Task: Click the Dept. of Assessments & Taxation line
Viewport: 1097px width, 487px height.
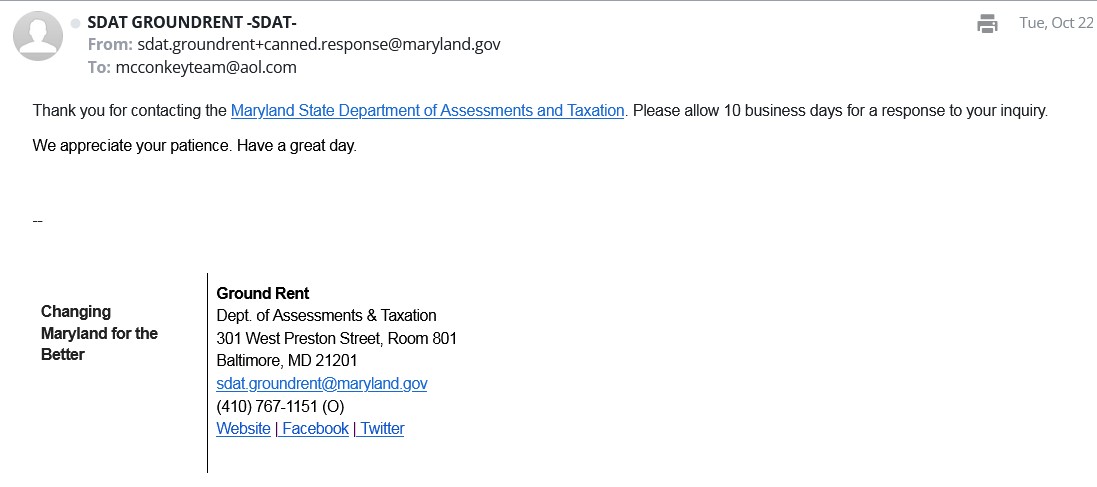Action: pyautogui.click(x=326, y=315)
